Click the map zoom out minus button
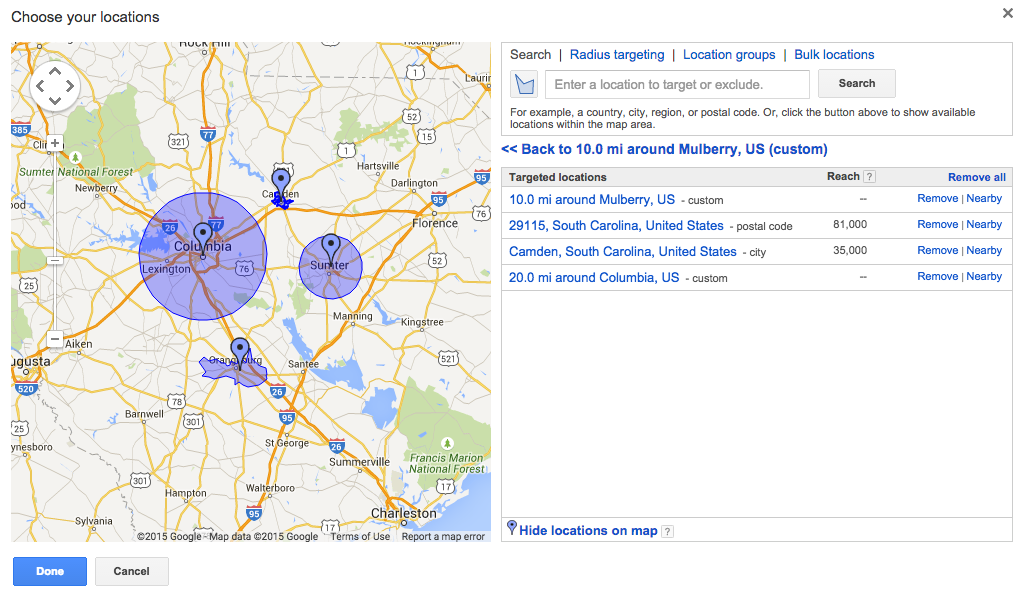The image size is (1030, 597). tap(55, 339)
